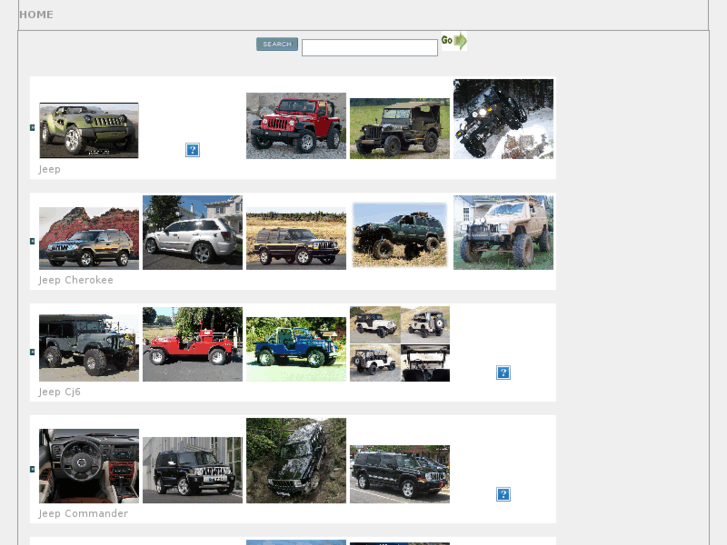
Task: Open the silver Grand Cherokee thumbnail
Action: click(x=192, y=232)
